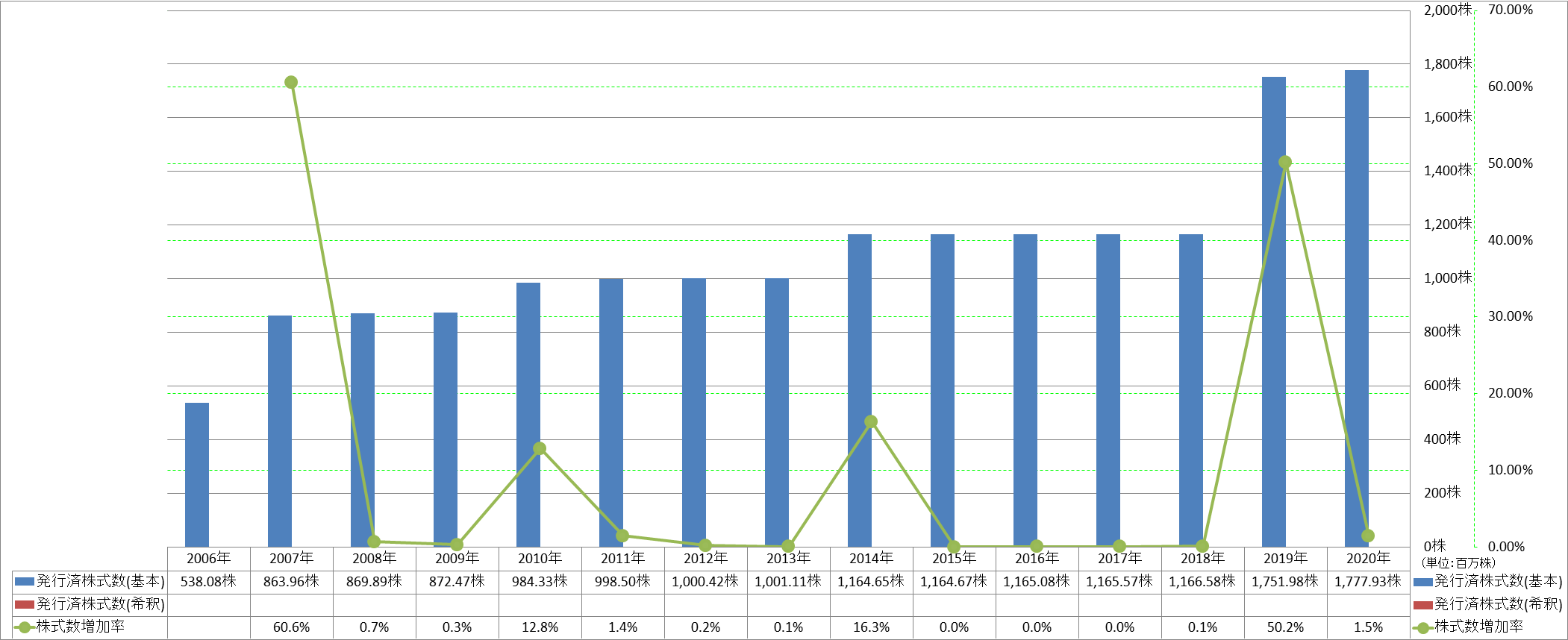Click the 2008年 axis label
The image size is (1568, 640).
(x=374, y=558)
